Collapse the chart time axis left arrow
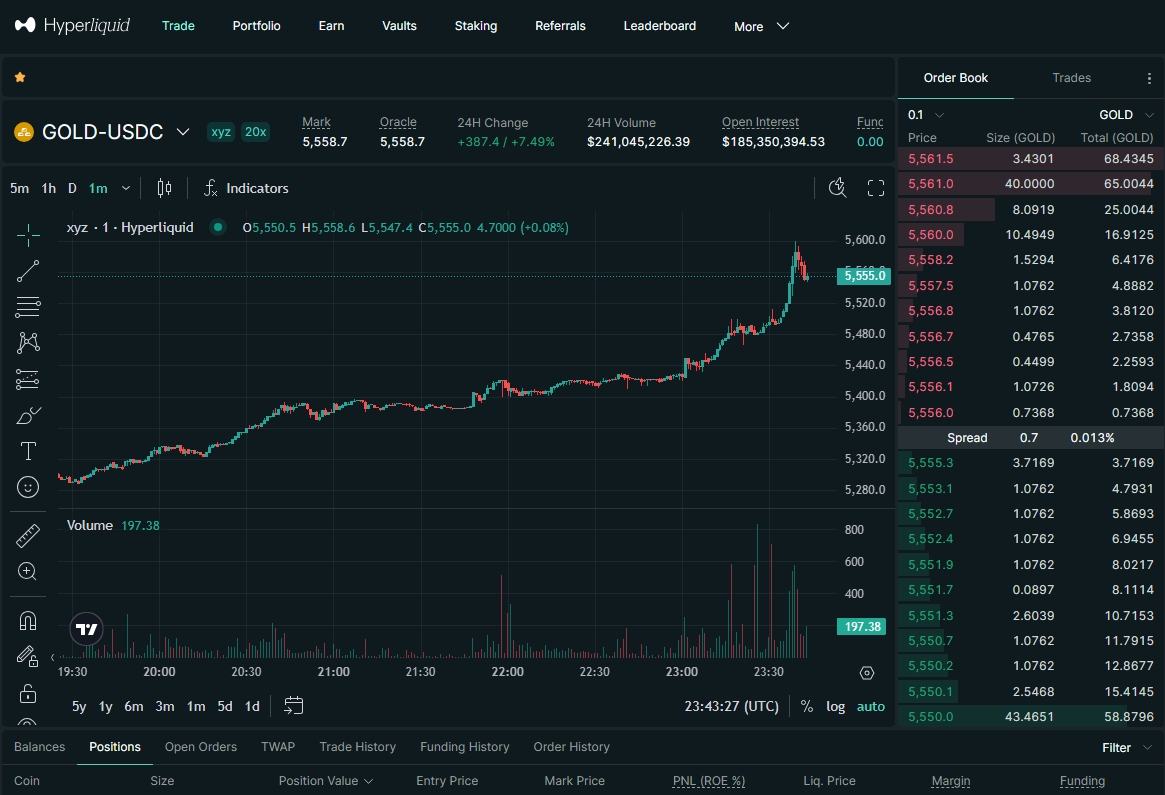 (x=52, y=658)
